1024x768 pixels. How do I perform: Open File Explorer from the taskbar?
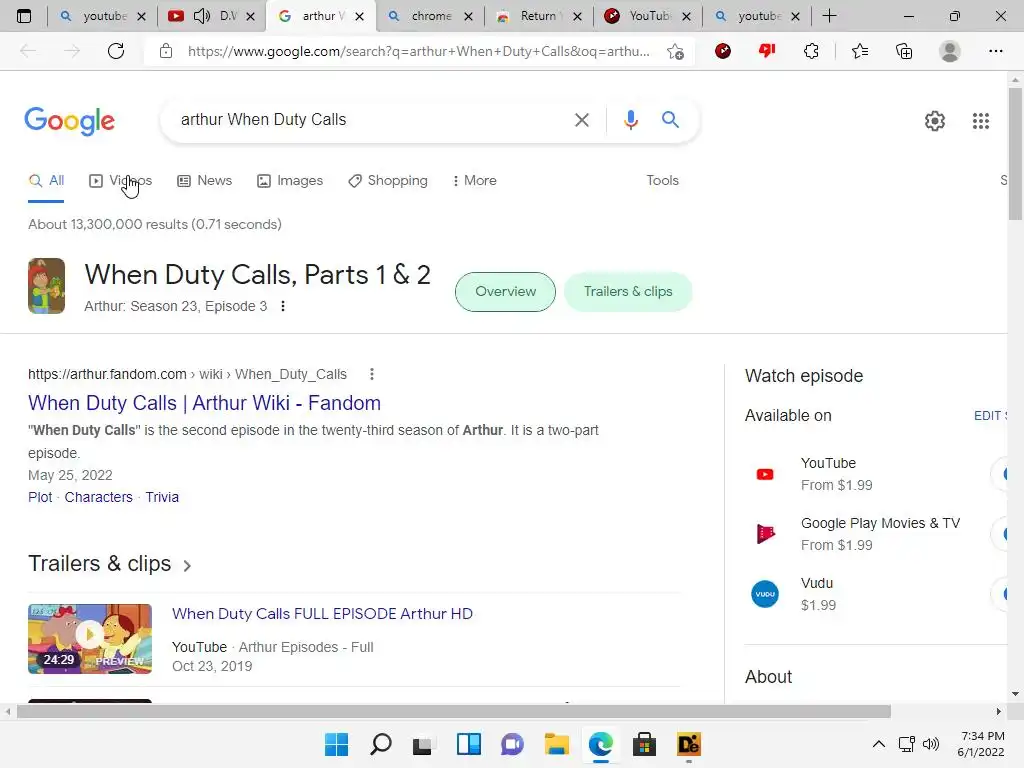click(556, 744)
